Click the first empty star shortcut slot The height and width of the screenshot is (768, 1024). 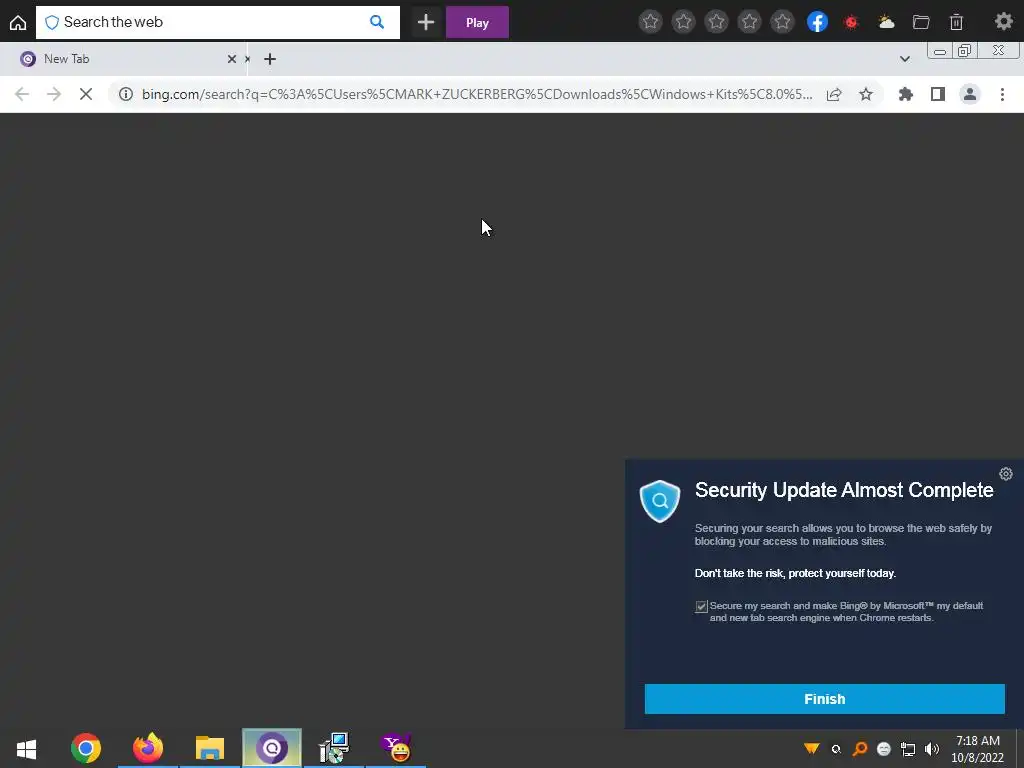tap(650, 22)
